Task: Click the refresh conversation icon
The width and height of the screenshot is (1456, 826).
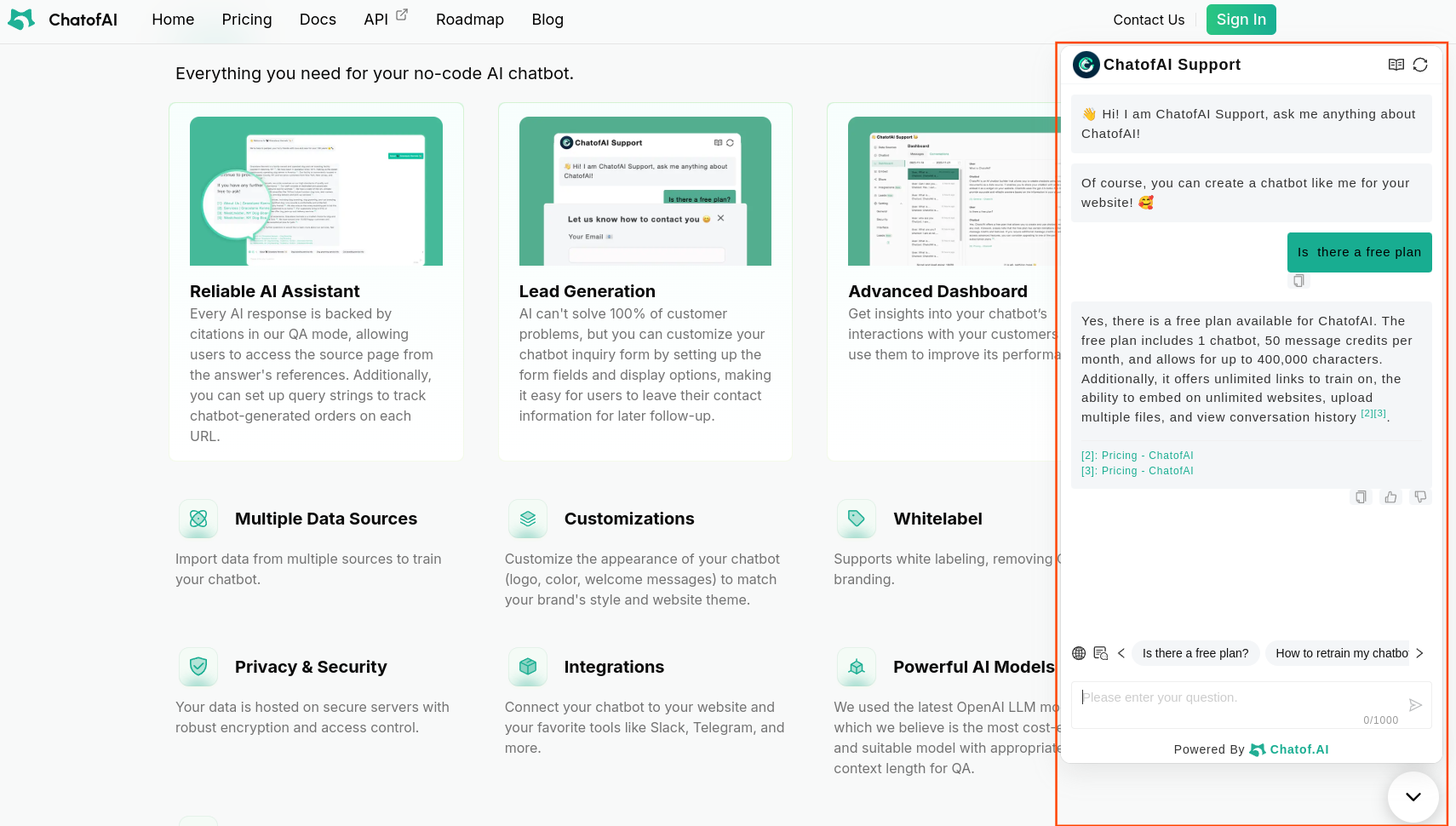Action: [x=1420, y=65]
